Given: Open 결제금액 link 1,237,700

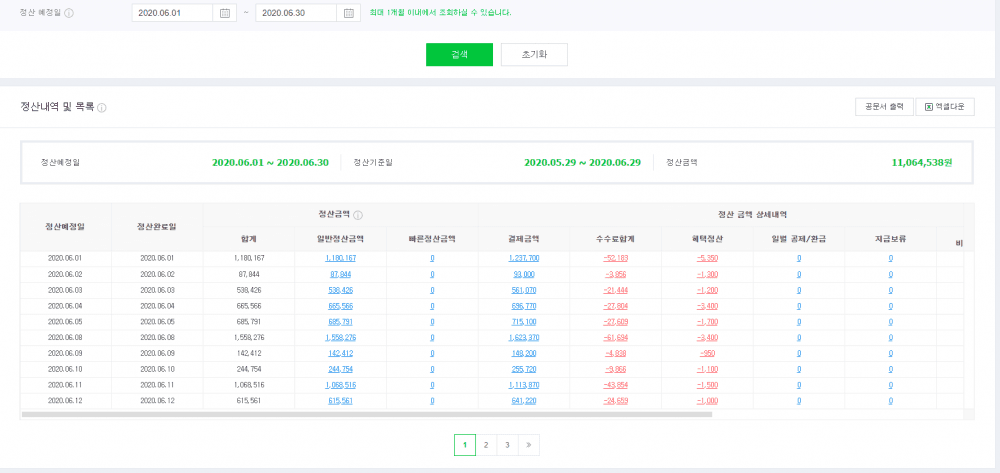Looking at the screenshot, I should pos(524,259).
